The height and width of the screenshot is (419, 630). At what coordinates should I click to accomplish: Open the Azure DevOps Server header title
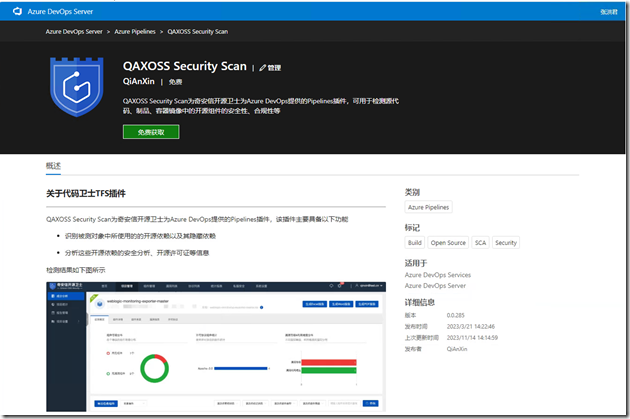pyautogui.click(x=60, y=12)
